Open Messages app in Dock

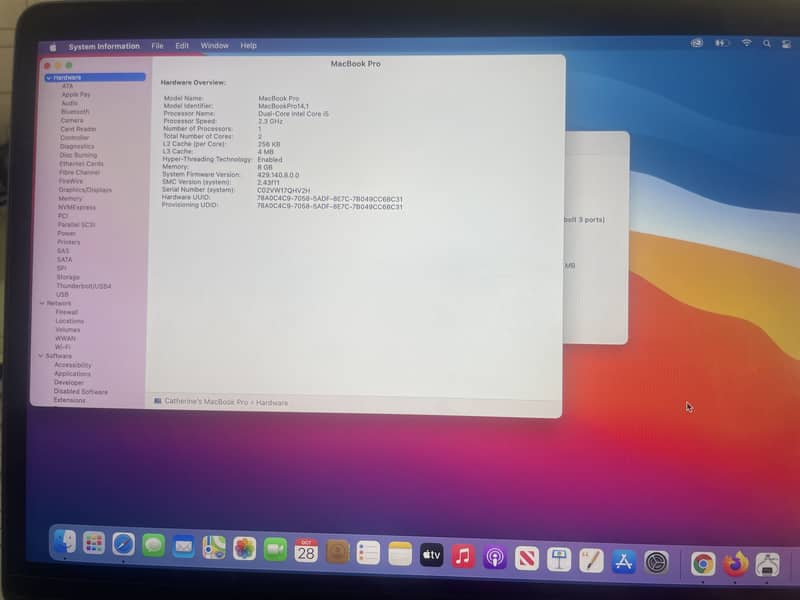[x=154, y=546]
